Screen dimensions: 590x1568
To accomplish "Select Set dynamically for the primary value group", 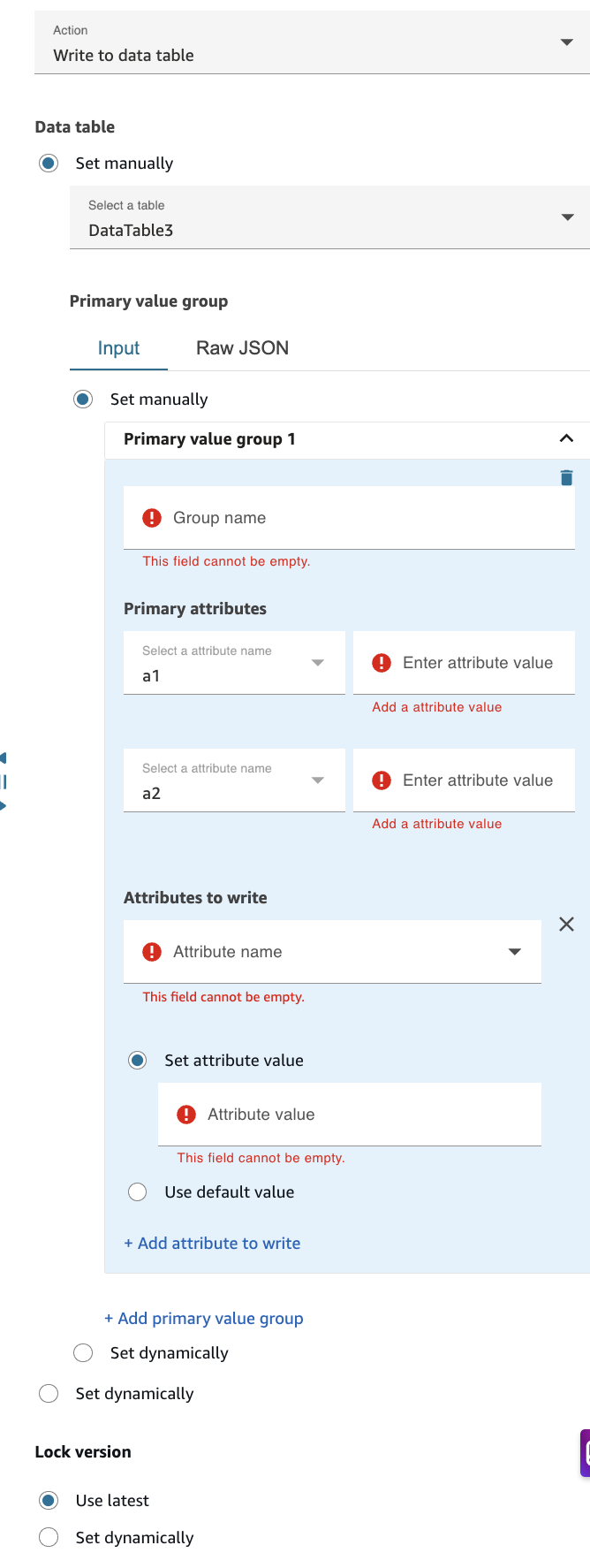I will (82, 1352).
